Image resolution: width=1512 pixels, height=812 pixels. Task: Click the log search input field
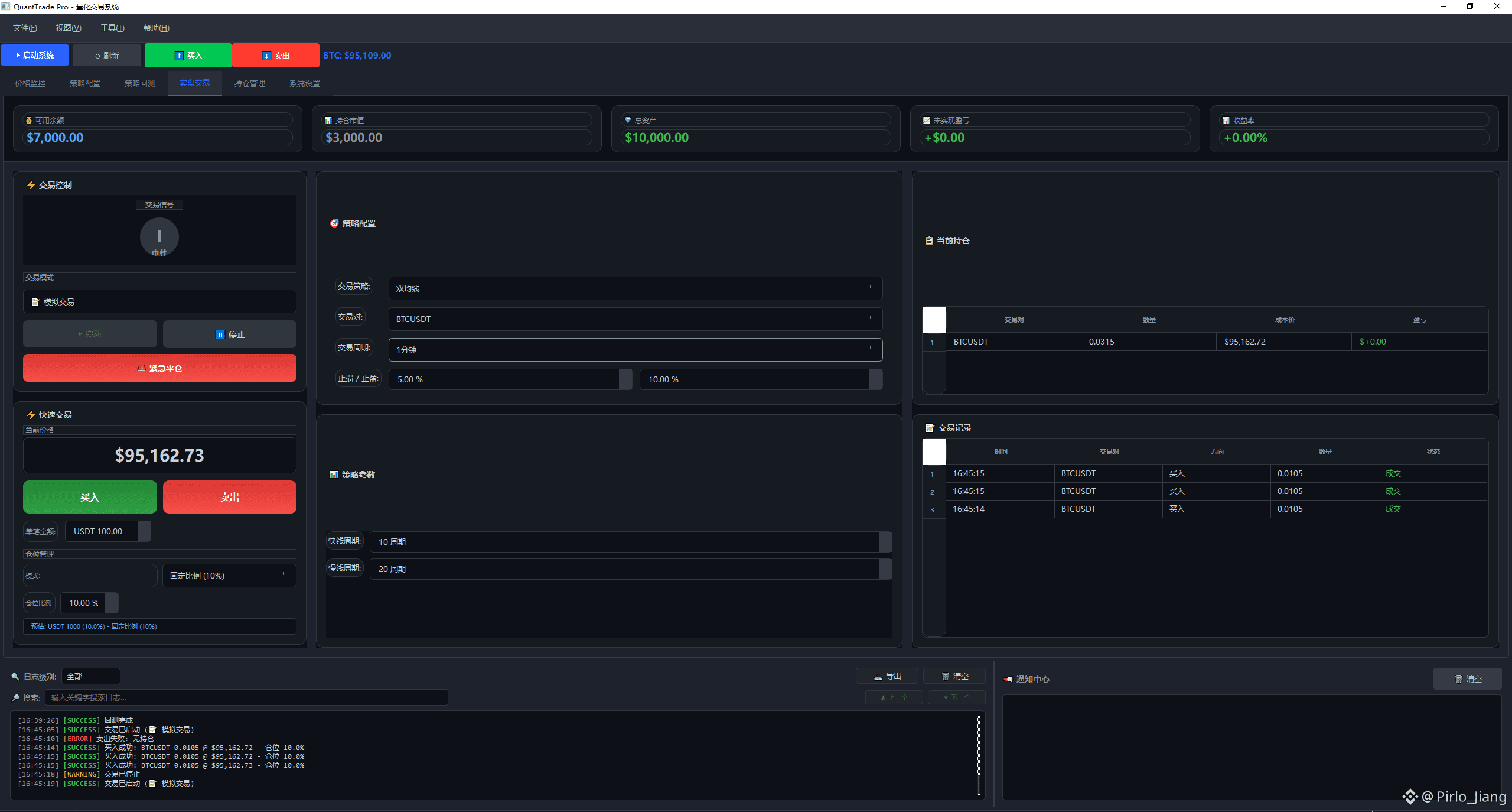(x=246, y=697)
